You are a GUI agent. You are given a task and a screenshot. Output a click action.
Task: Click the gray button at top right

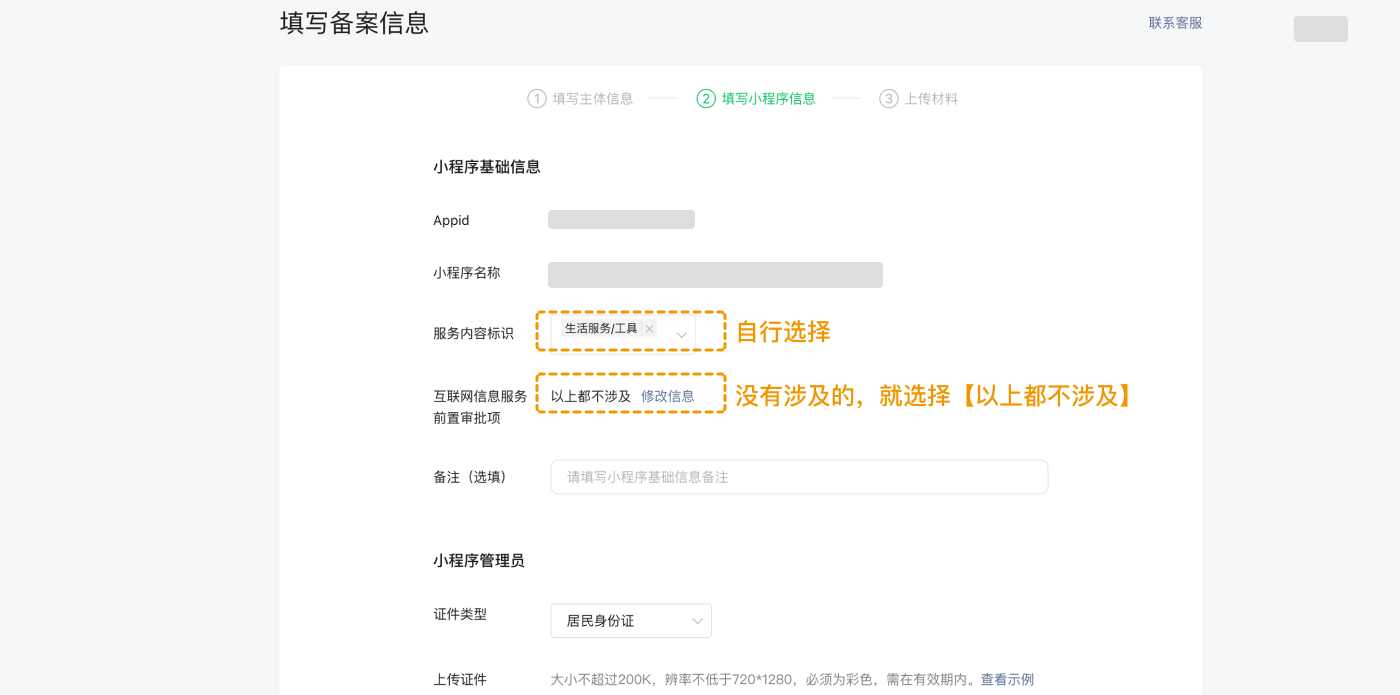(1320, 29)
